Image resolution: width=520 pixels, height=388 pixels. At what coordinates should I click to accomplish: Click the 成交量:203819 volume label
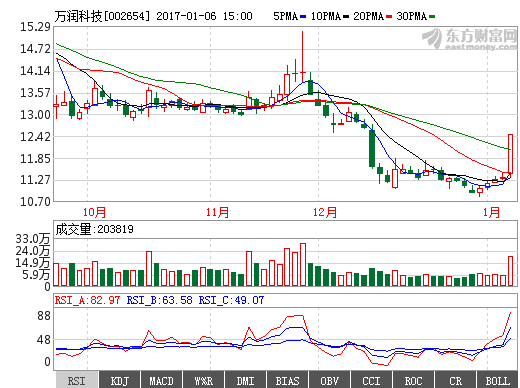point(94,229)
